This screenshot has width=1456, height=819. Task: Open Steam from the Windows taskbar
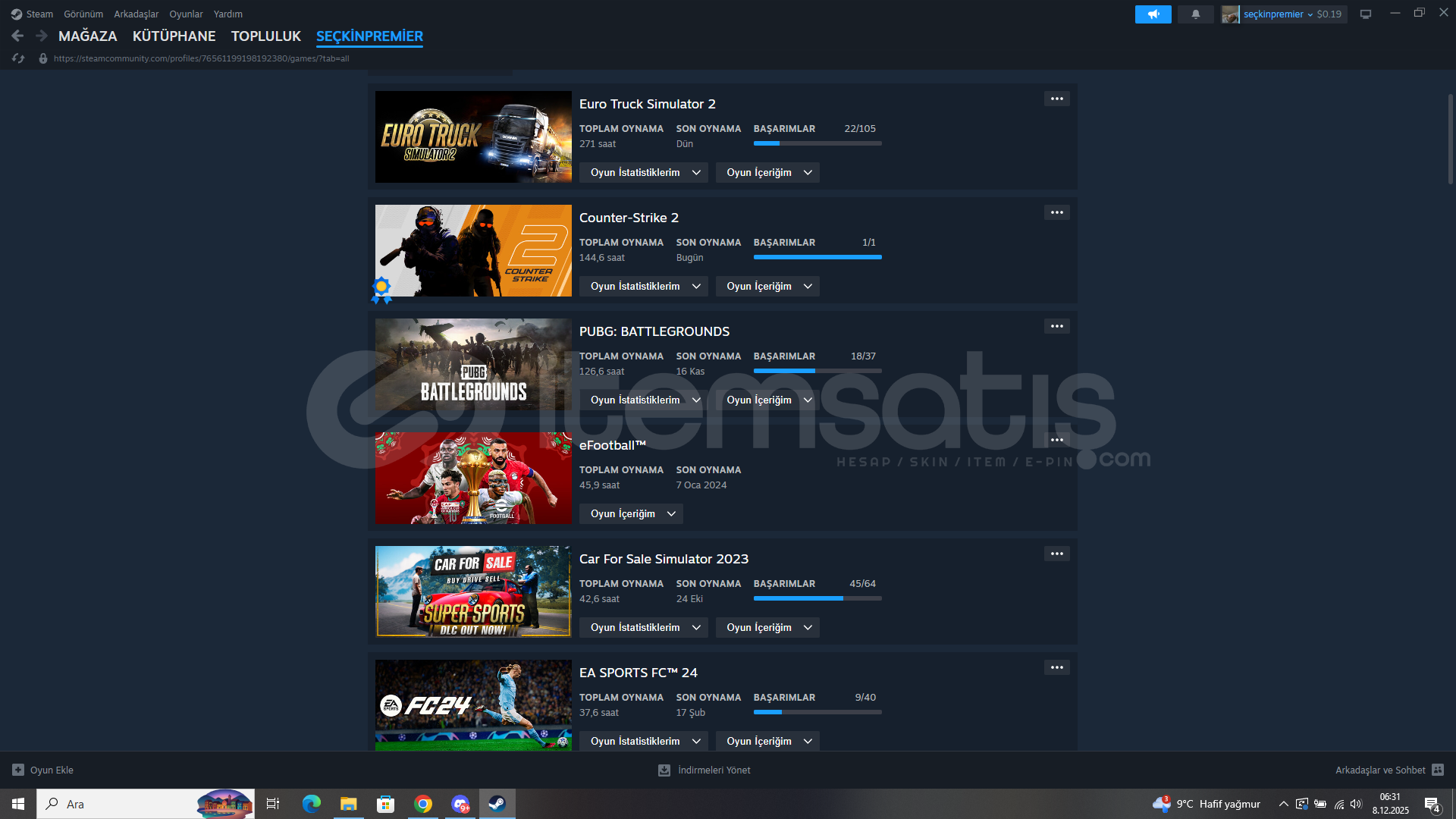point(497,804)
